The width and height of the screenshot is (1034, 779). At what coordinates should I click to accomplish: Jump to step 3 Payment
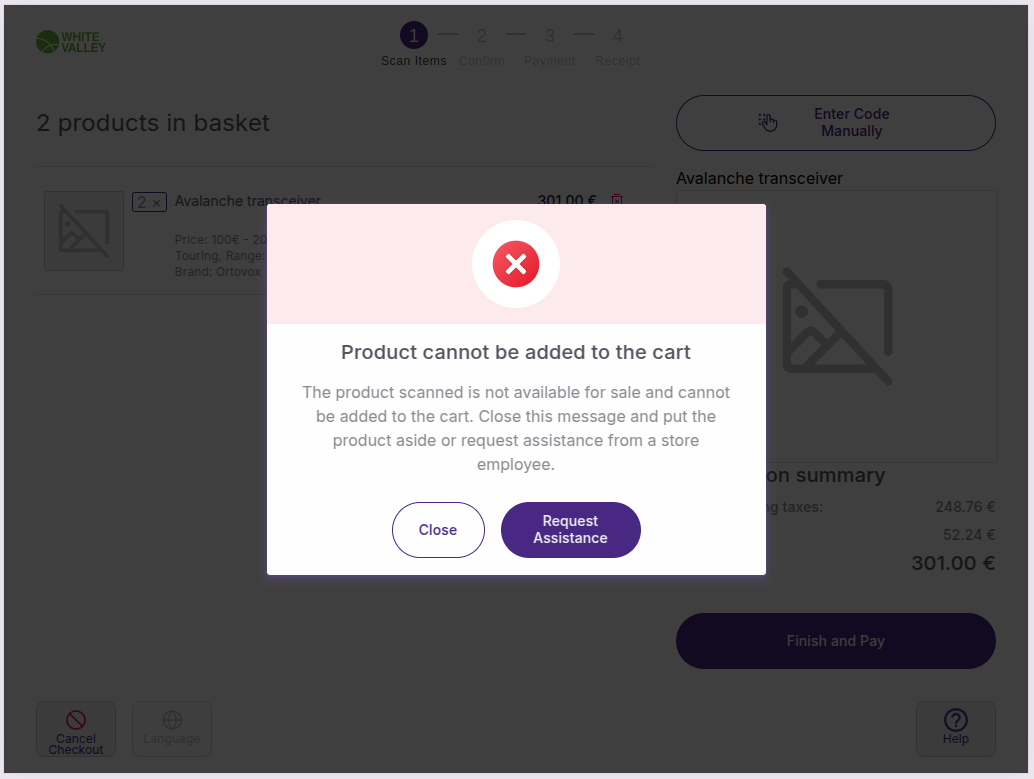[549, 37]
